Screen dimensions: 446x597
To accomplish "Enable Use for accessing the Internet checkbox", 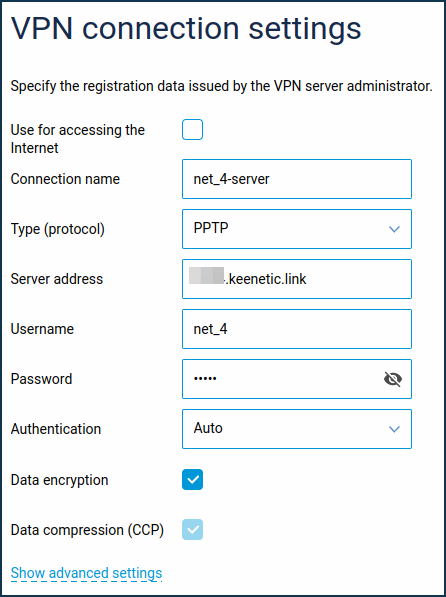I will [192, 129].
